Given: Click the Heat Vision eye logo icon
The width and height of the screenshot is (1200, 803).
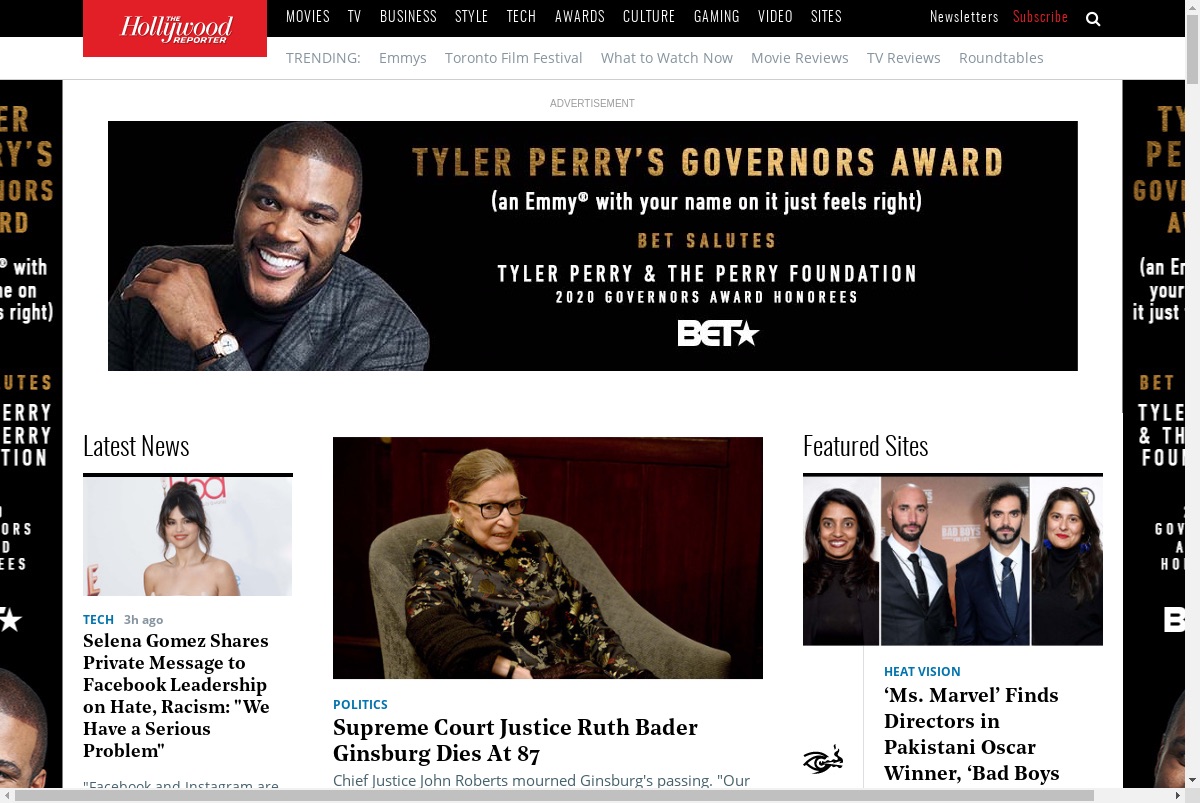Looking at the screenshot, I should point(823,760).
